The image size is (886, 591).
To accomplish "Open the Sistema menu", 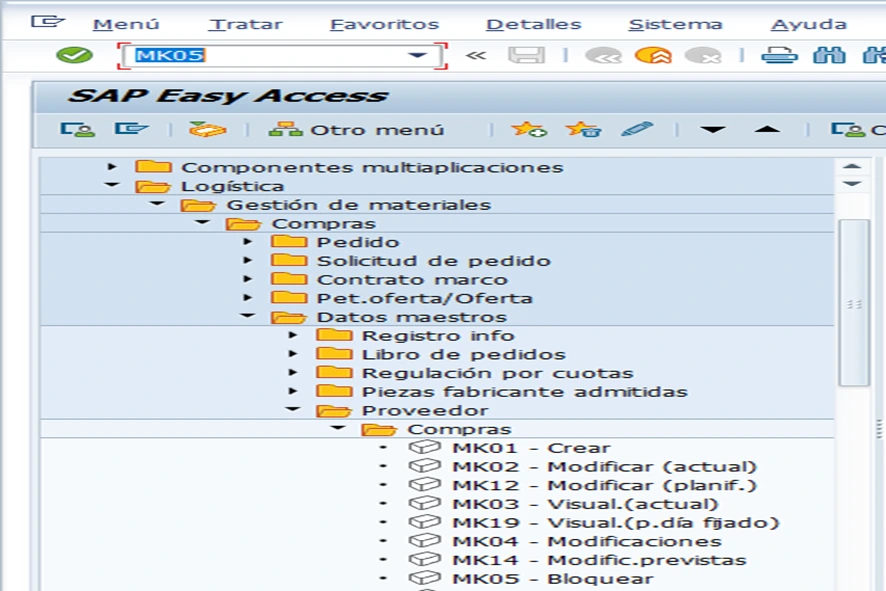I will pyautogui.click(x=675, y=24).
